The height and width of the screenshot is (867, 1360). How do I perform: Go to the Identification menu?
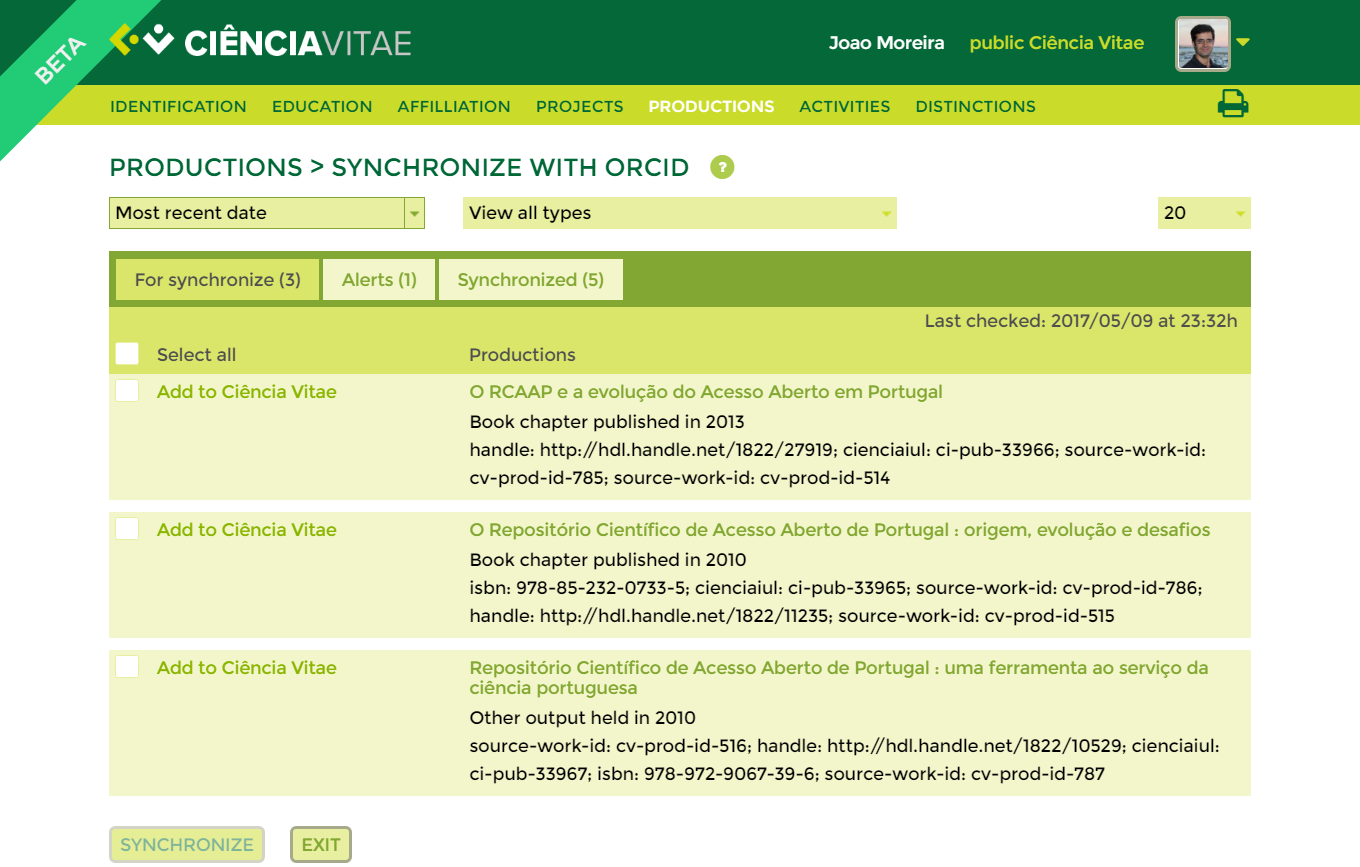(x=178, y=106)
